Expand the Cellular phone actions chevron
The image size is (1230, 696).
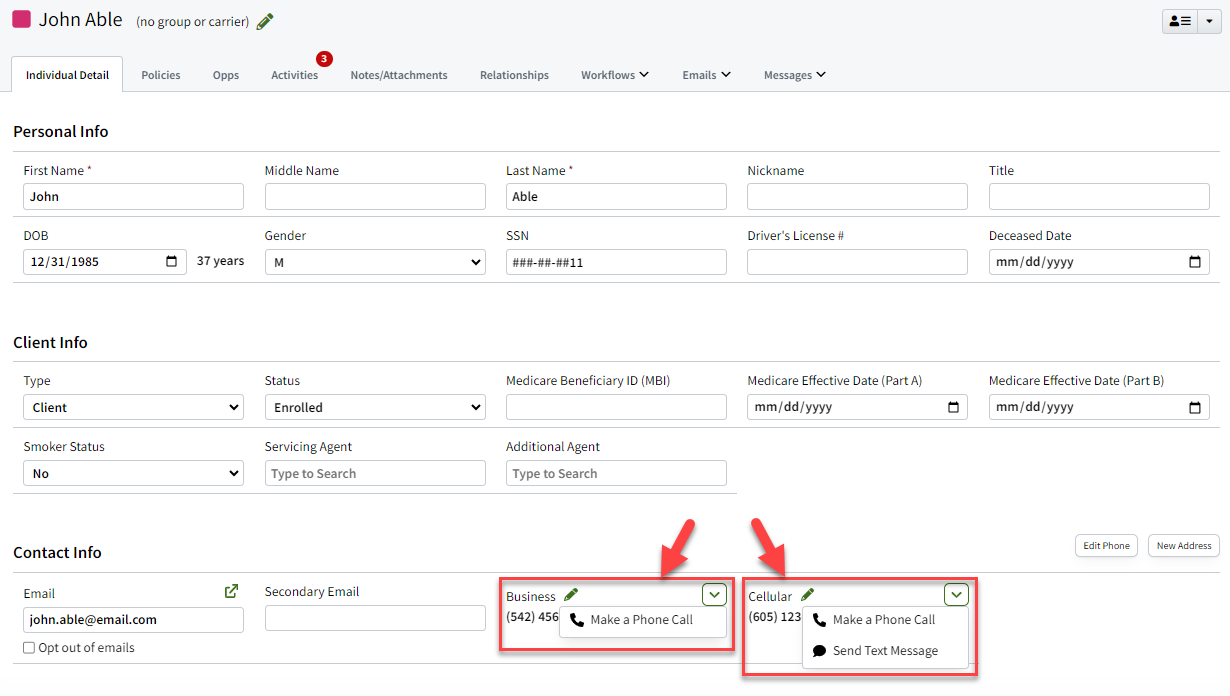pyautogui.click(x=956, y=594)
